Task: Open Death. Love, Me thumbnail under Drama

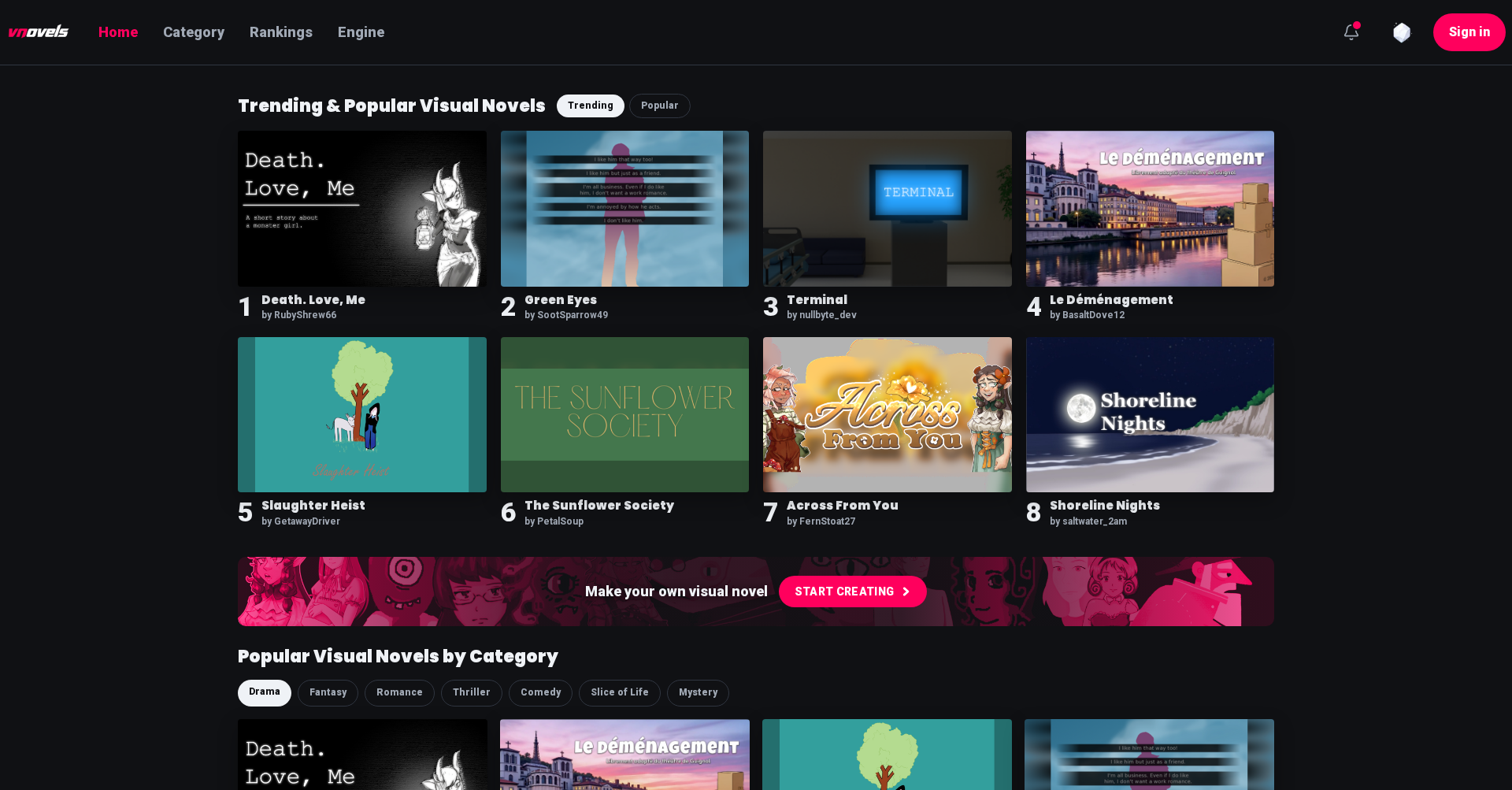Action: pyautogui.click(x=362, y=755)
